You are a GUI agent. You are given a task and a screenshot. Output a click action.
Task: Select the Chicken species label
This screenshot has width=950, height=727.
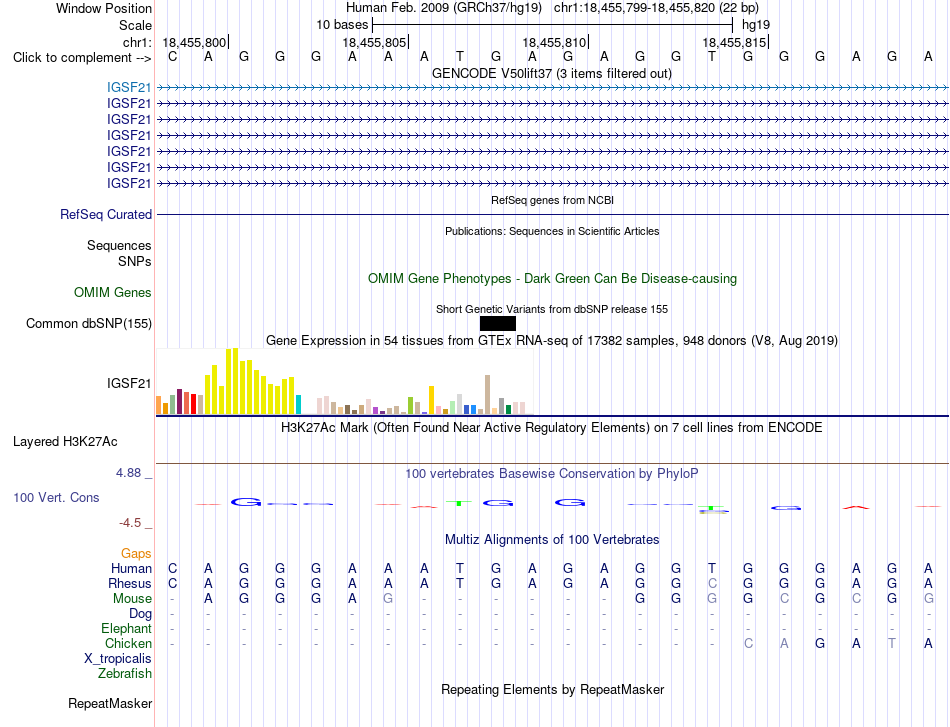tap(128, 643)
